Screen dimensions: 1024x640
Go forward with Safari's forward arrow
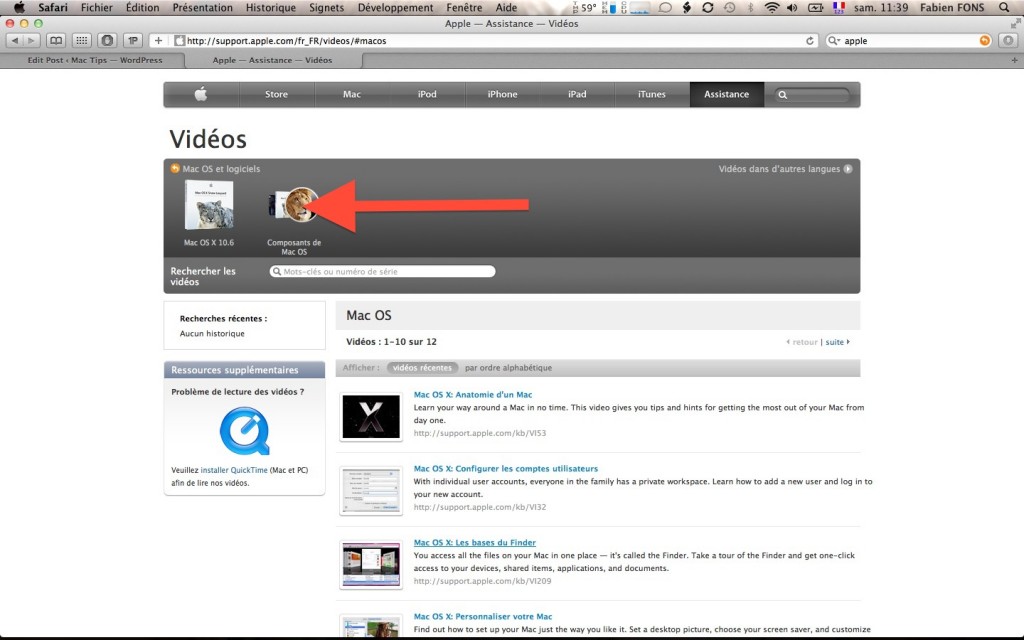31,40
